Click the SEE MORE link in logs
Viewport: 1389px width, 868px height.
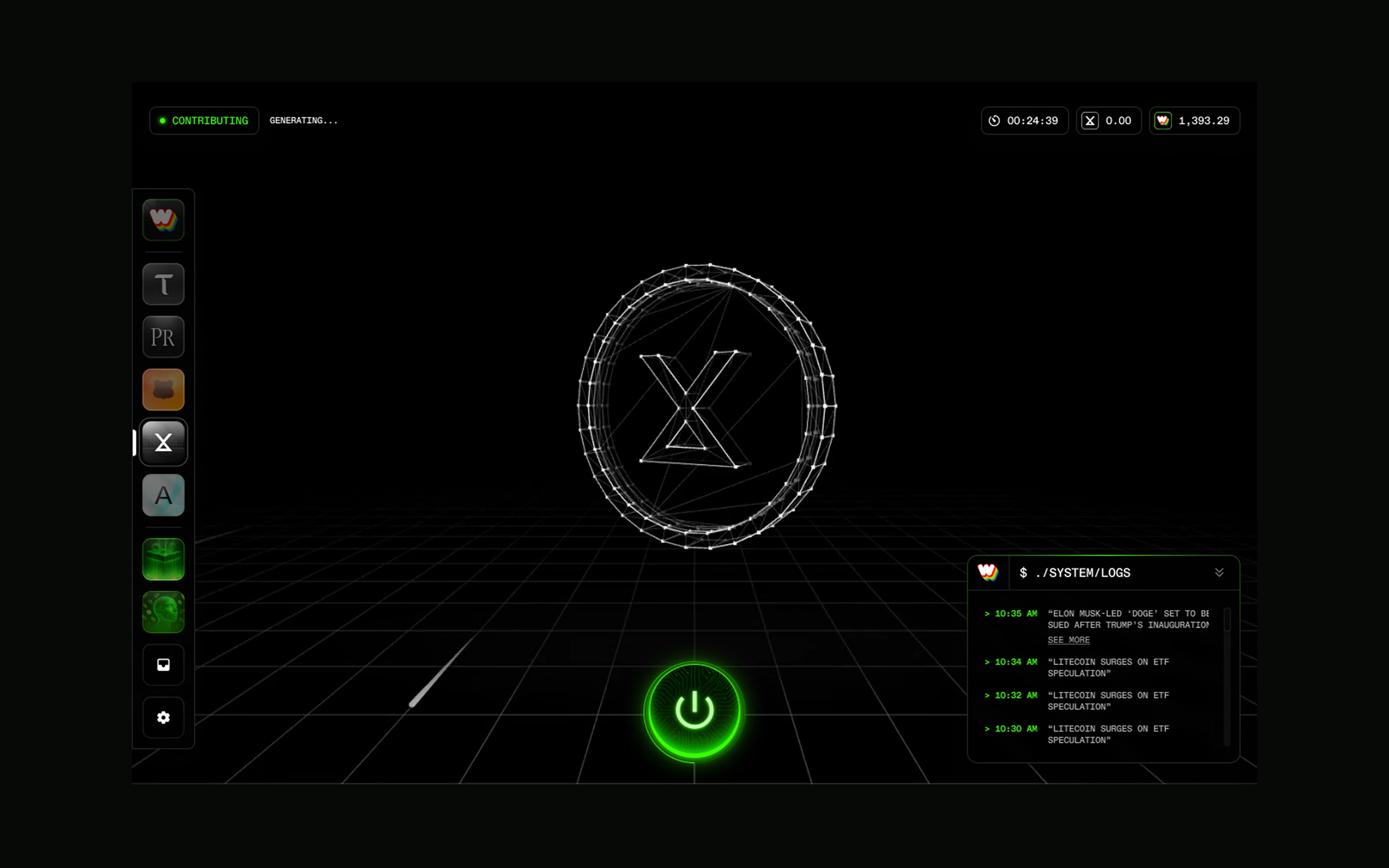click(x=1068, y=639)
